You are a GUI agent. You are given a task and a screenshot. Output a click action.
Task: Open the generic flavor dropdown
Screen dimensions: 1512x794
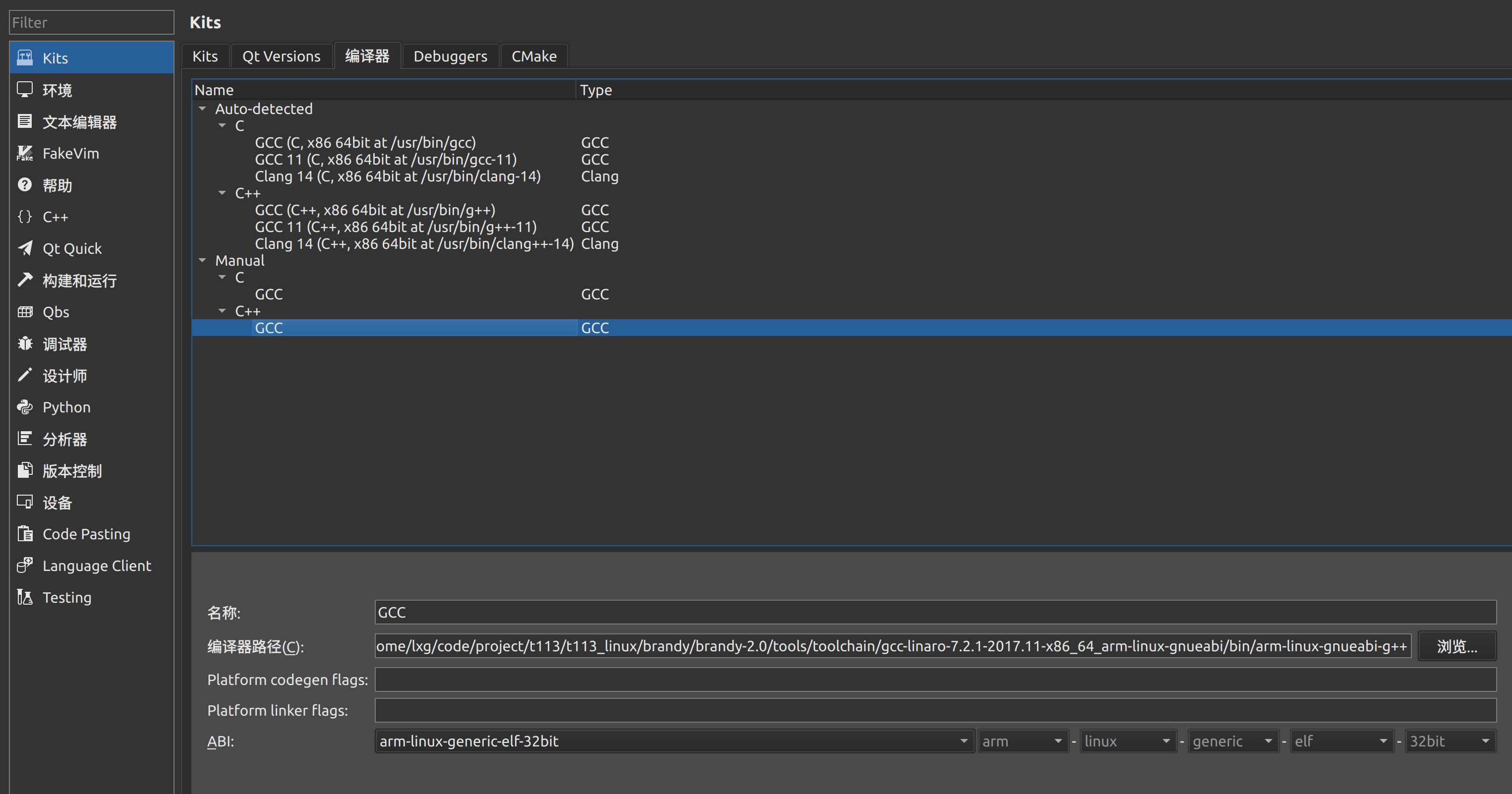point(1233,741)
